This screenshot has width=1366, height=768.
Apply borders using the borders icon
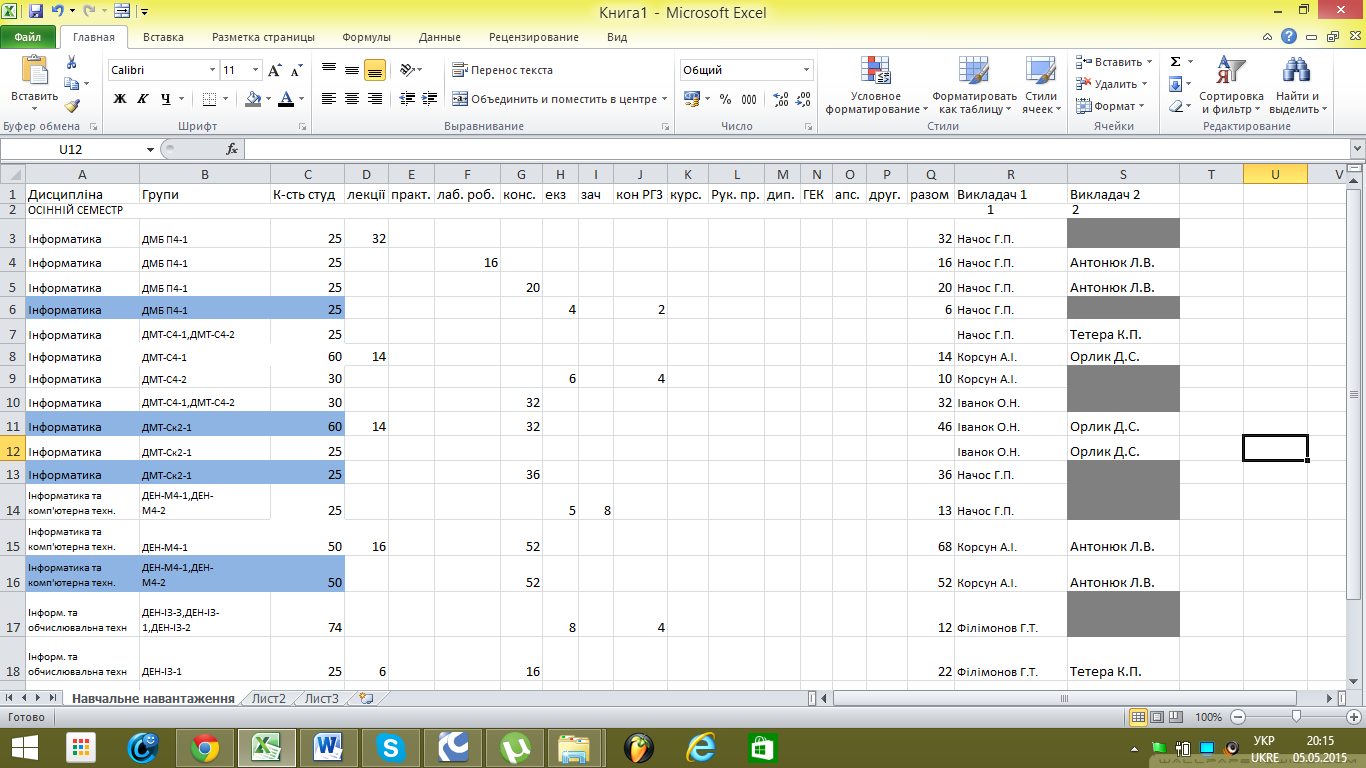click(210, 99)
